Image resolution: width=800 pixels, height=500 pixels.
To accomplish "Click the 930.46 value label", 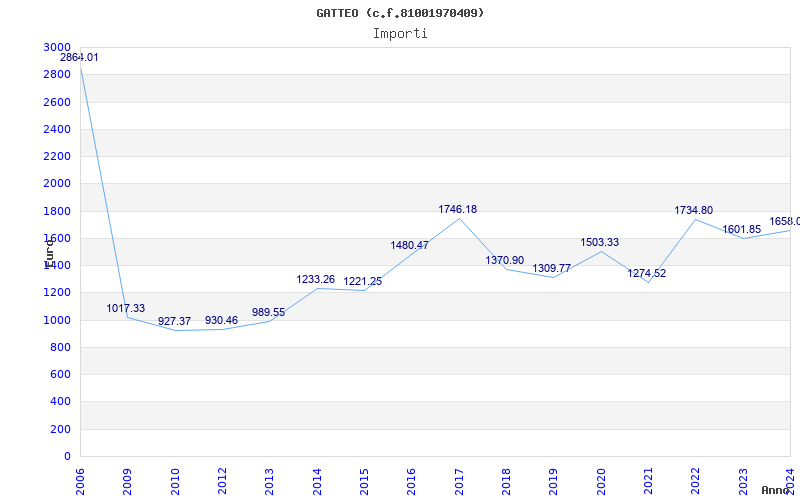I will coord(221,320).
